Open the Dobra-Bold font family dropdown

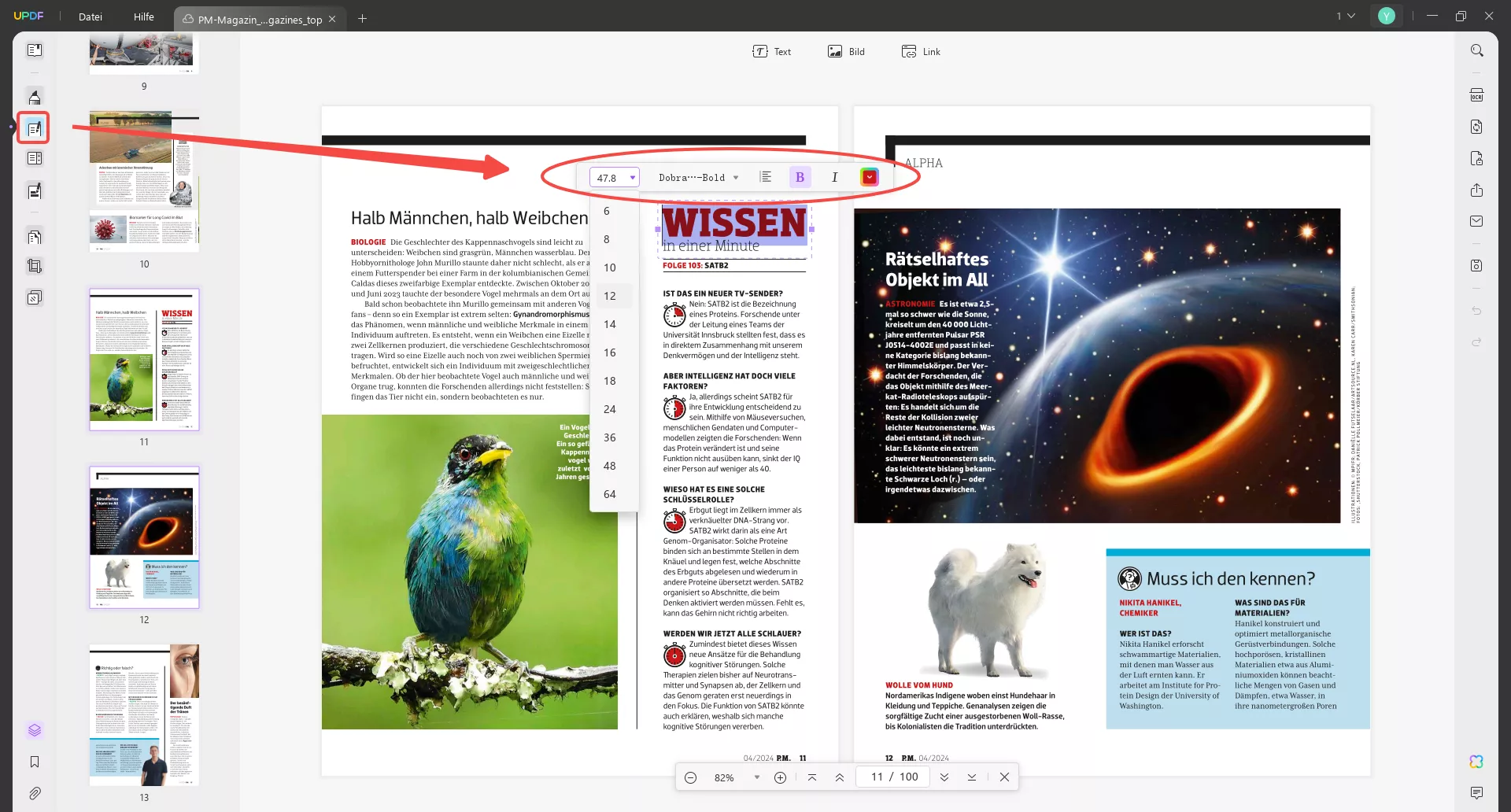pos(697,176)
